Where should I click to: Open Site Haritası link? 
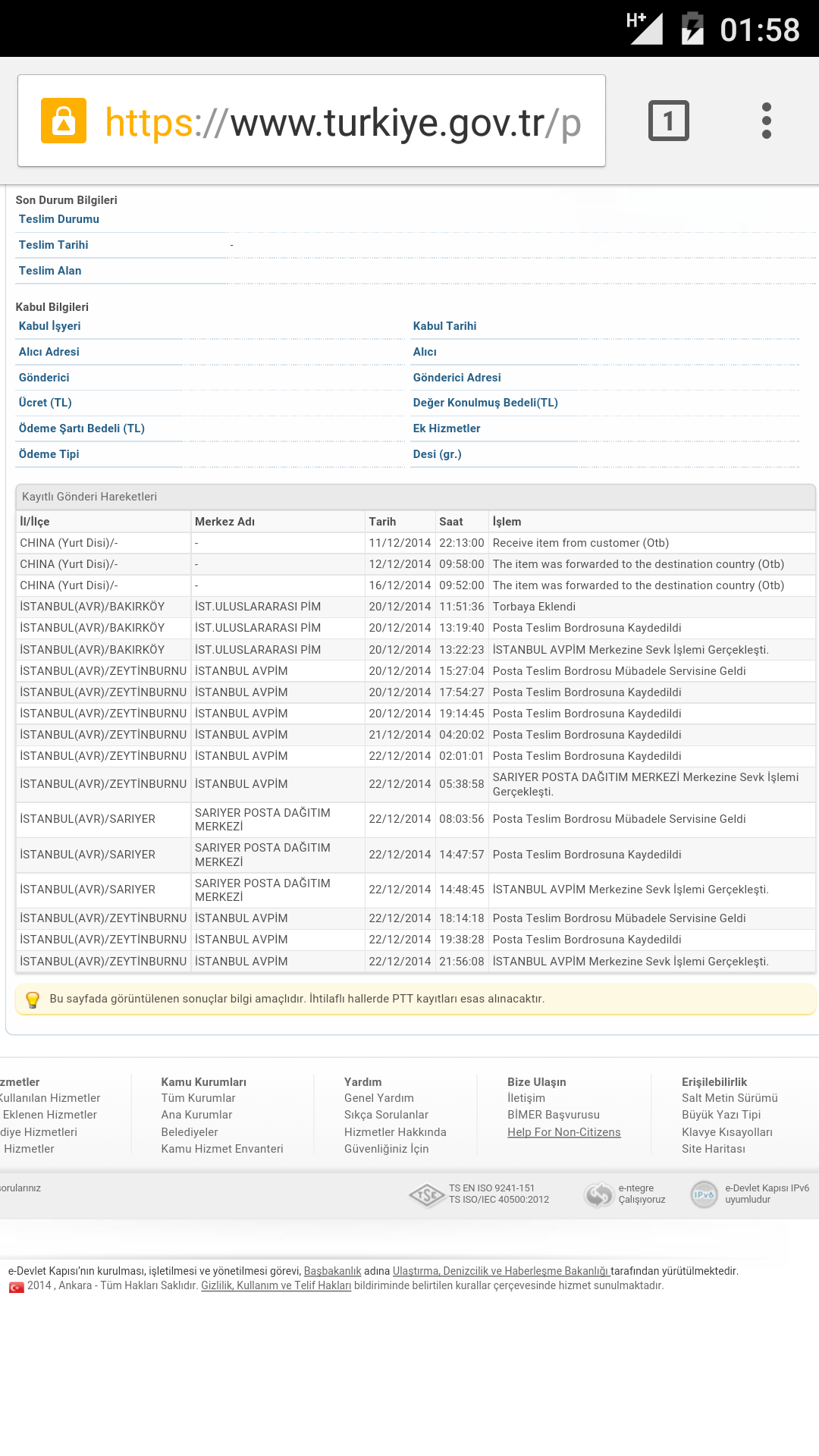click(714, 1149)
